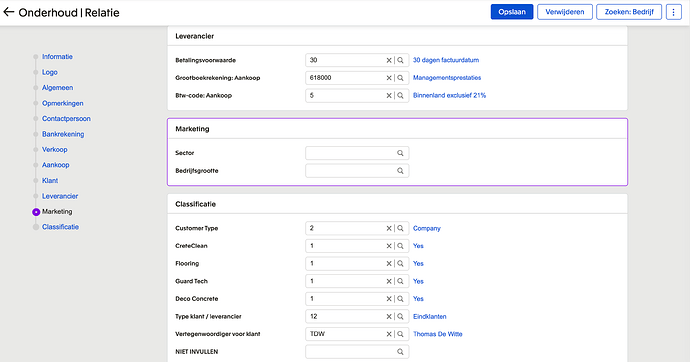Clear the Betalingsvoorwaarde field value
Image resolution: width=690 pixels, height=362 pixels.
(x=389, y=60)
